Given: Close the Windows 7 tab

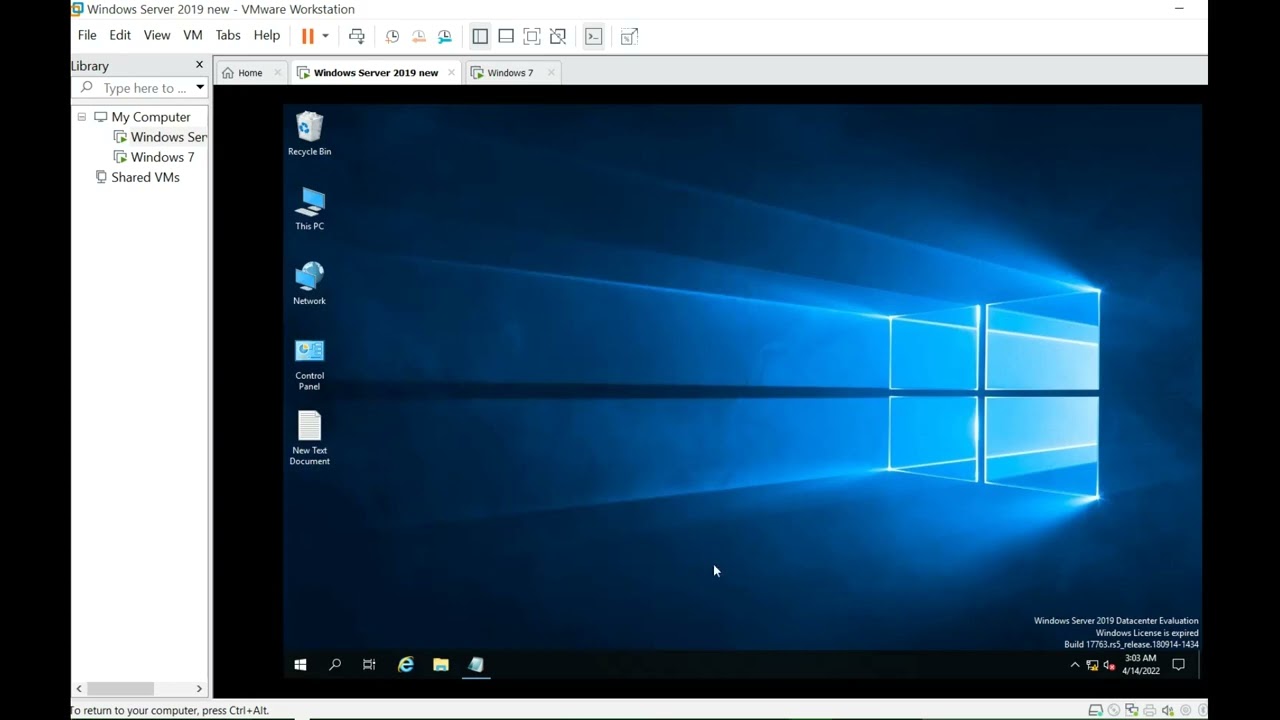Looking at the screenshot, I should [551, 72].
